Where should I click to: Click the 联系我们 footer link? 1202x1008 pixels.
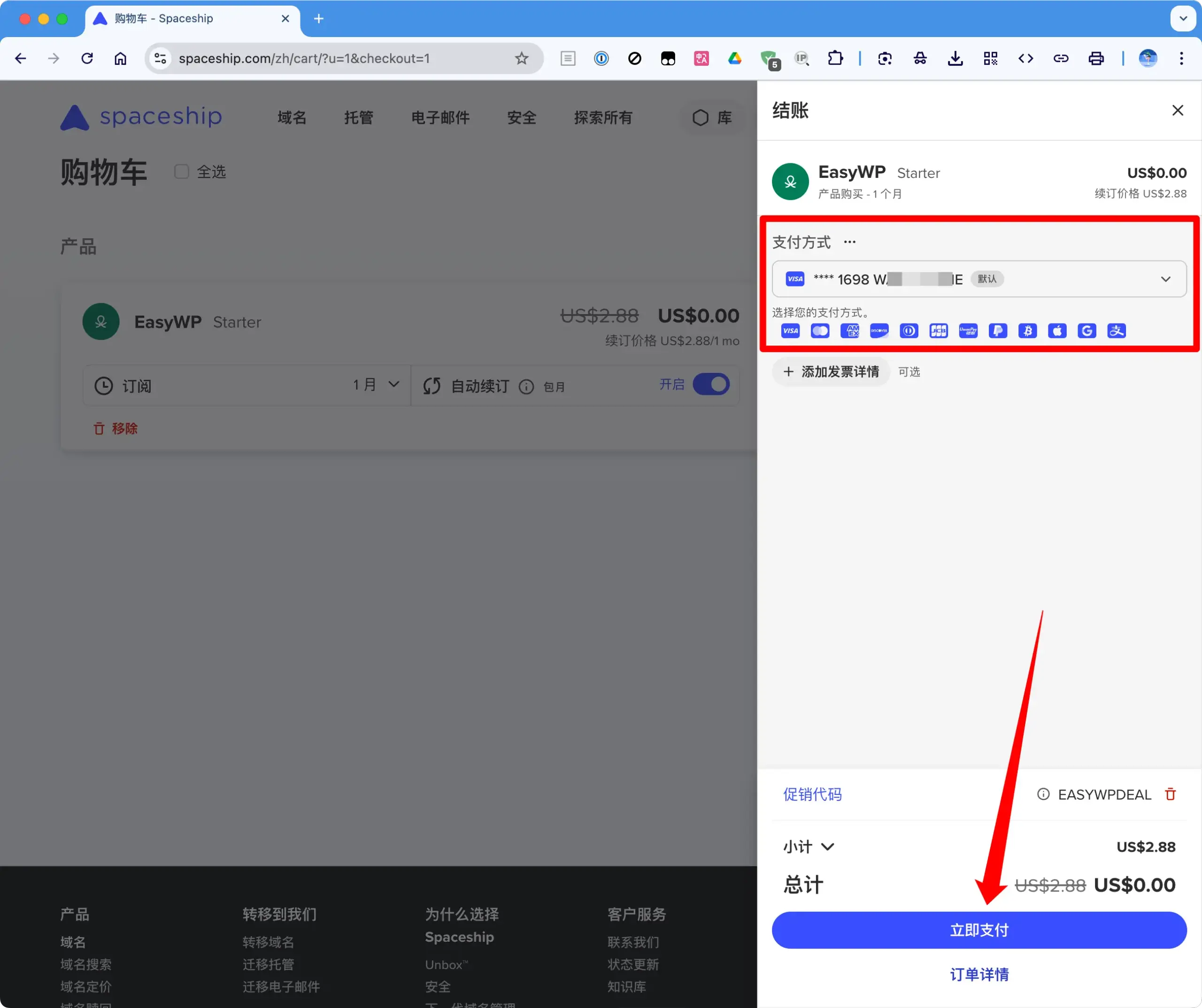click(633, 942)
